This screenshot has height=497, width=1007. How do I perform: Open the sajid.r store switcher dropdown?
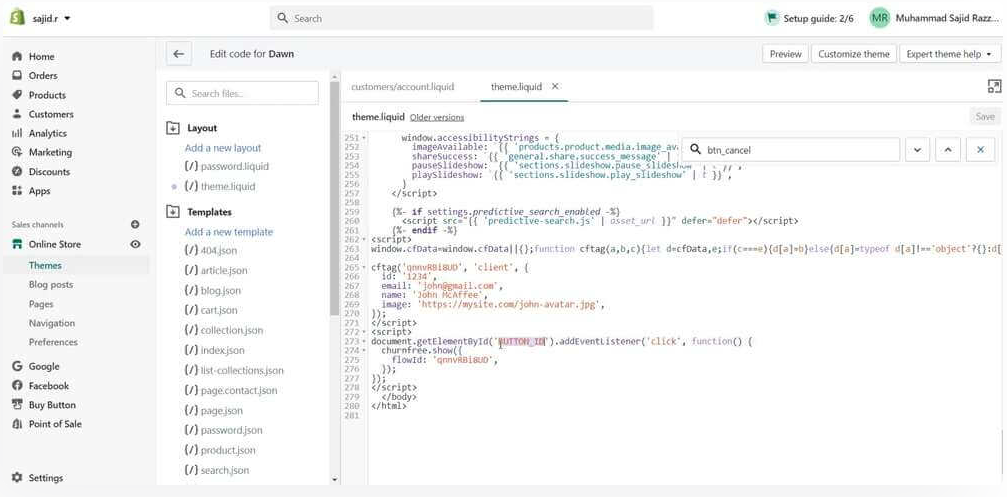[51, 19]
